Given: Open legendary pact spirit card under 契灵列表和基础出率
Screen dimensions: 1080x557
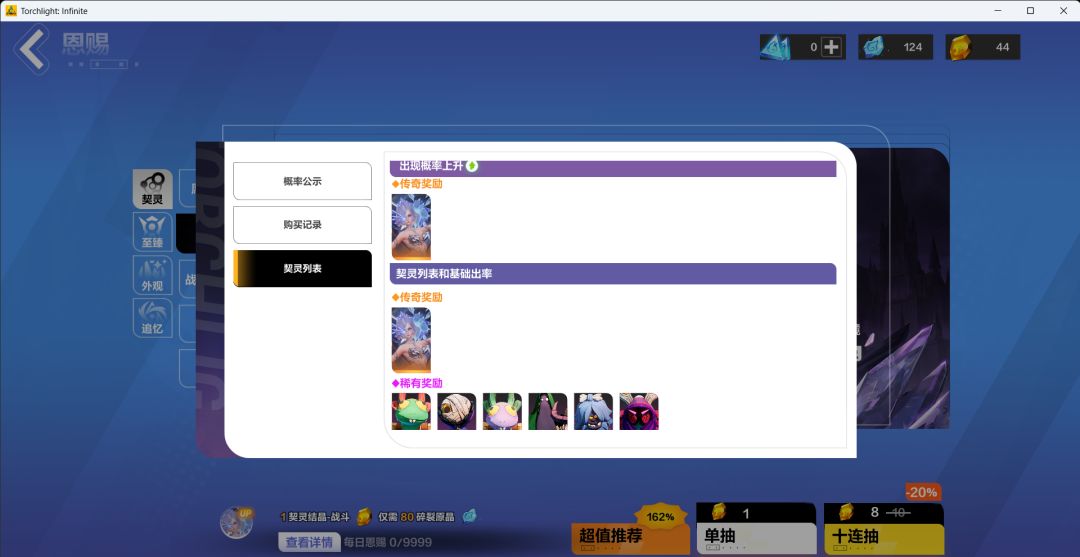Looking at the screenshot, I should point(411,340).
